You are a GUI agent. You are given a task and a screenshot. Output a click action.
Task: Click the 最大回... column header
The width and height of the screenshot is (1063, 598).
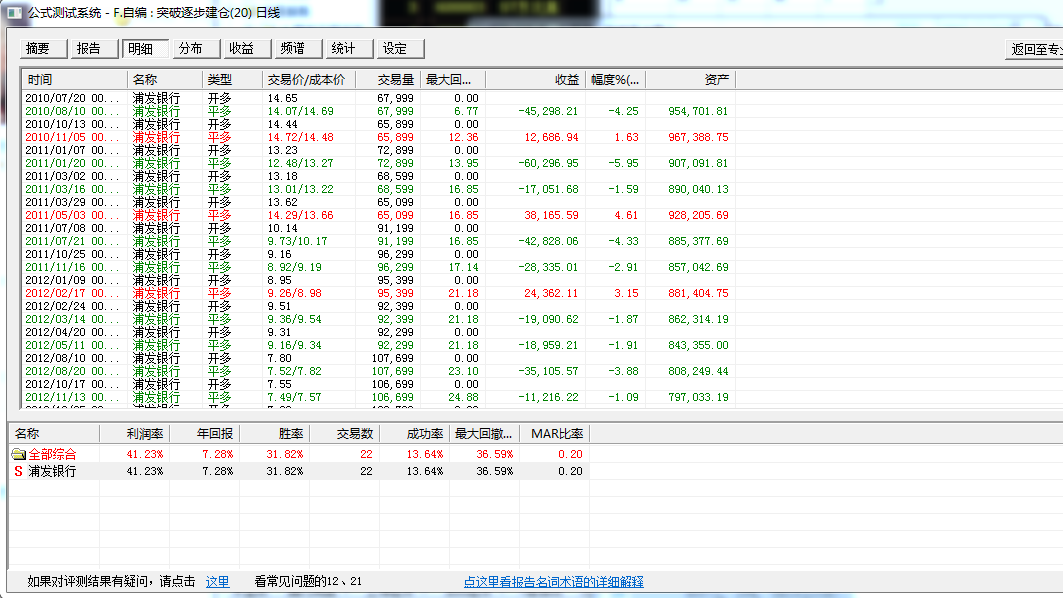click(453, 80)
